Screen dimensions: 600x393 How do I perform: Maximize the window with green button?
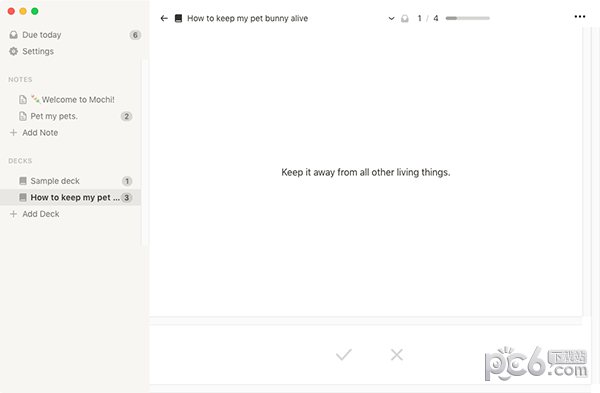(x=35, y=11)
